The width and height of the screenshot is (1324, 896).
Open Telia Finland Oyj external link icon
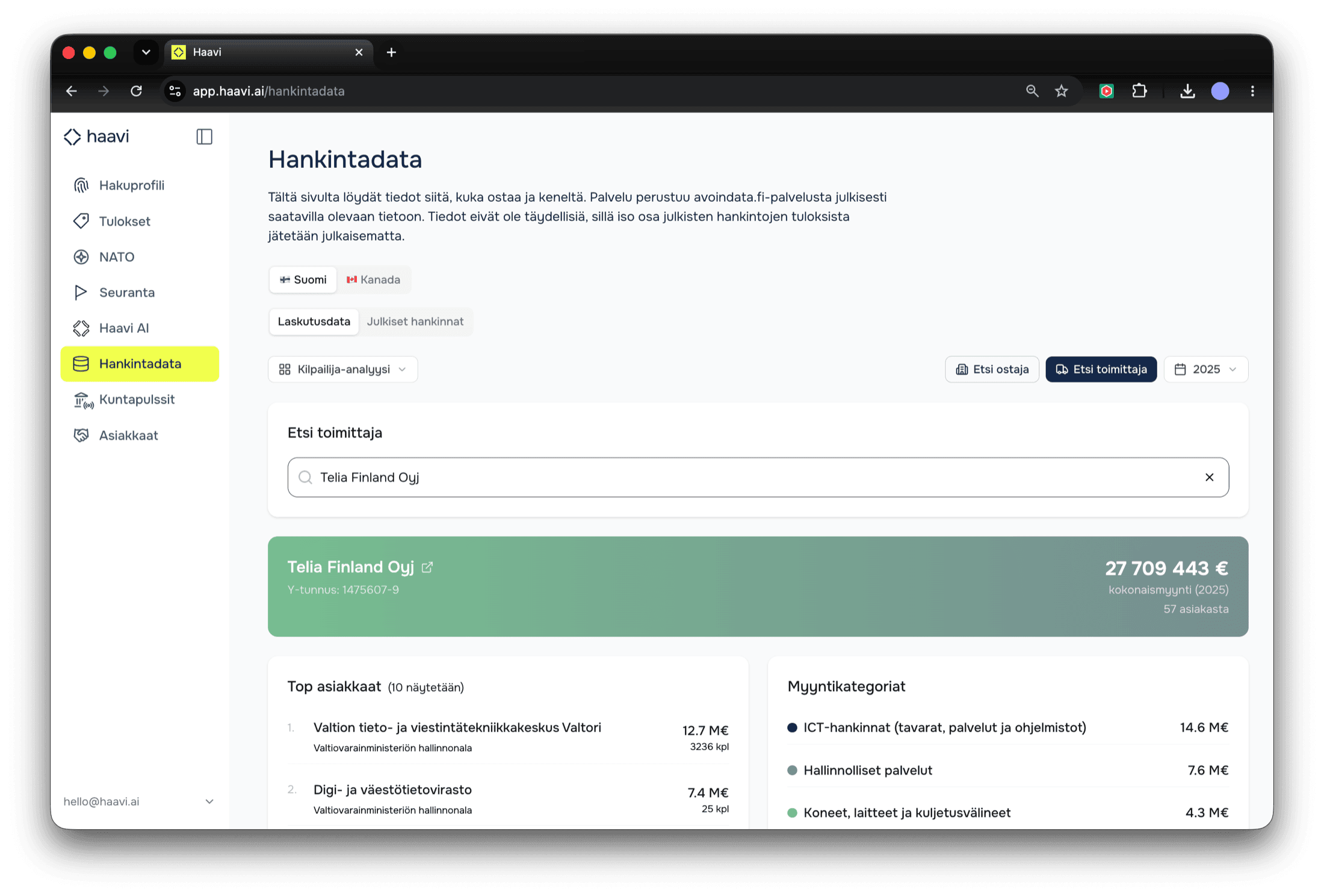[427, 567]
